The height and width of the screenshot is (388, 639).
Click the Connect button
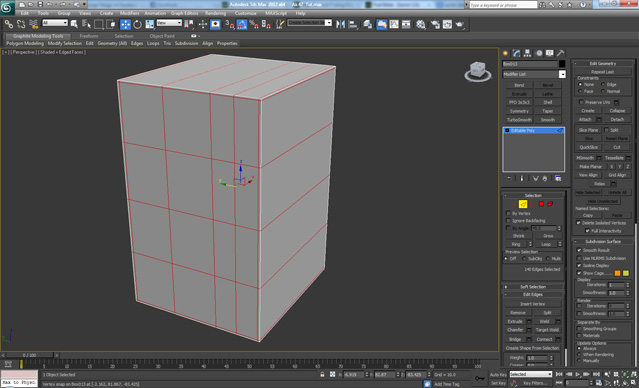(544, 339)
